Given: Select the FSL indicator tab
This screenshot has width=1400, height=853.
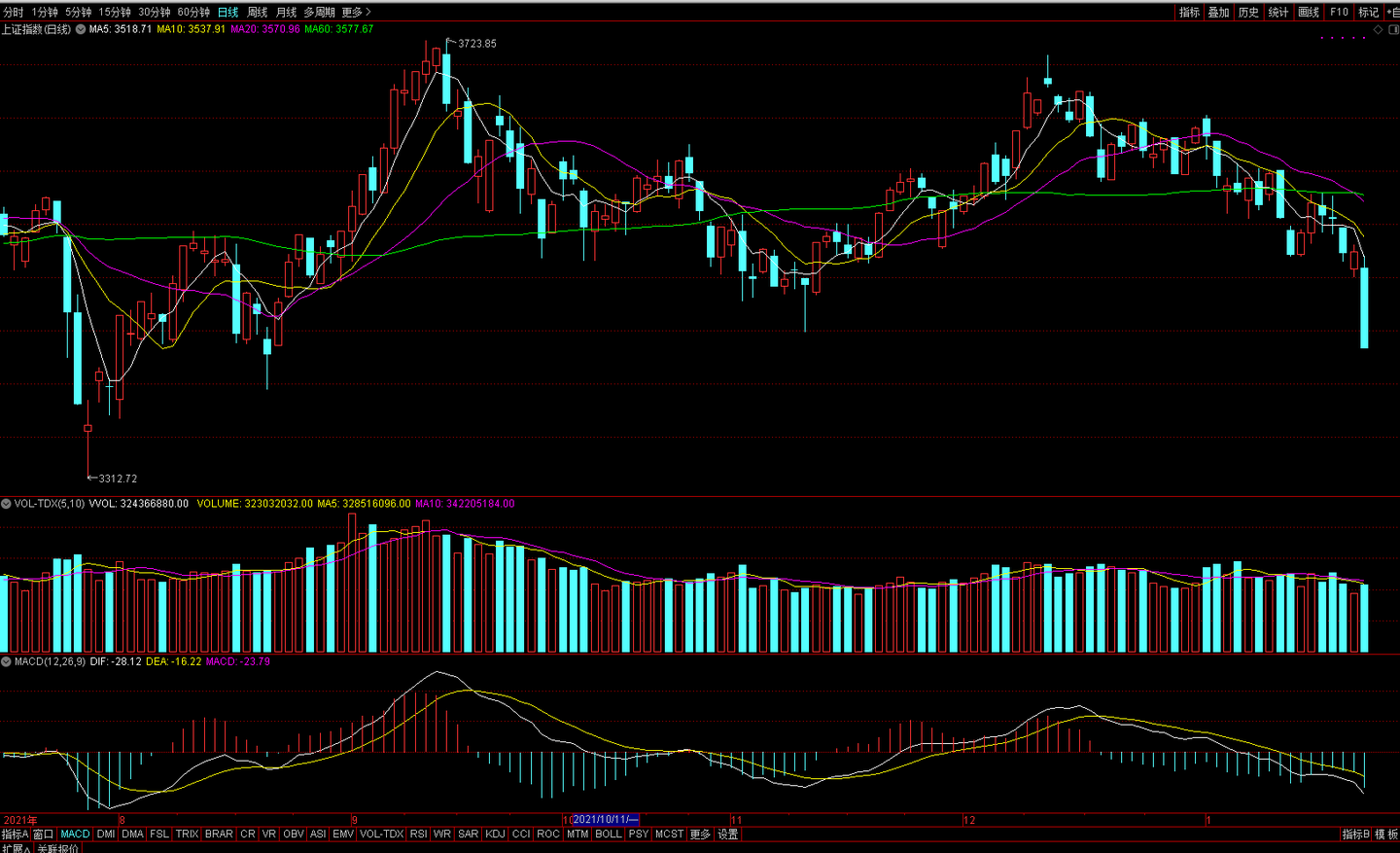Looking at the screenshot, I should [159, 835].
